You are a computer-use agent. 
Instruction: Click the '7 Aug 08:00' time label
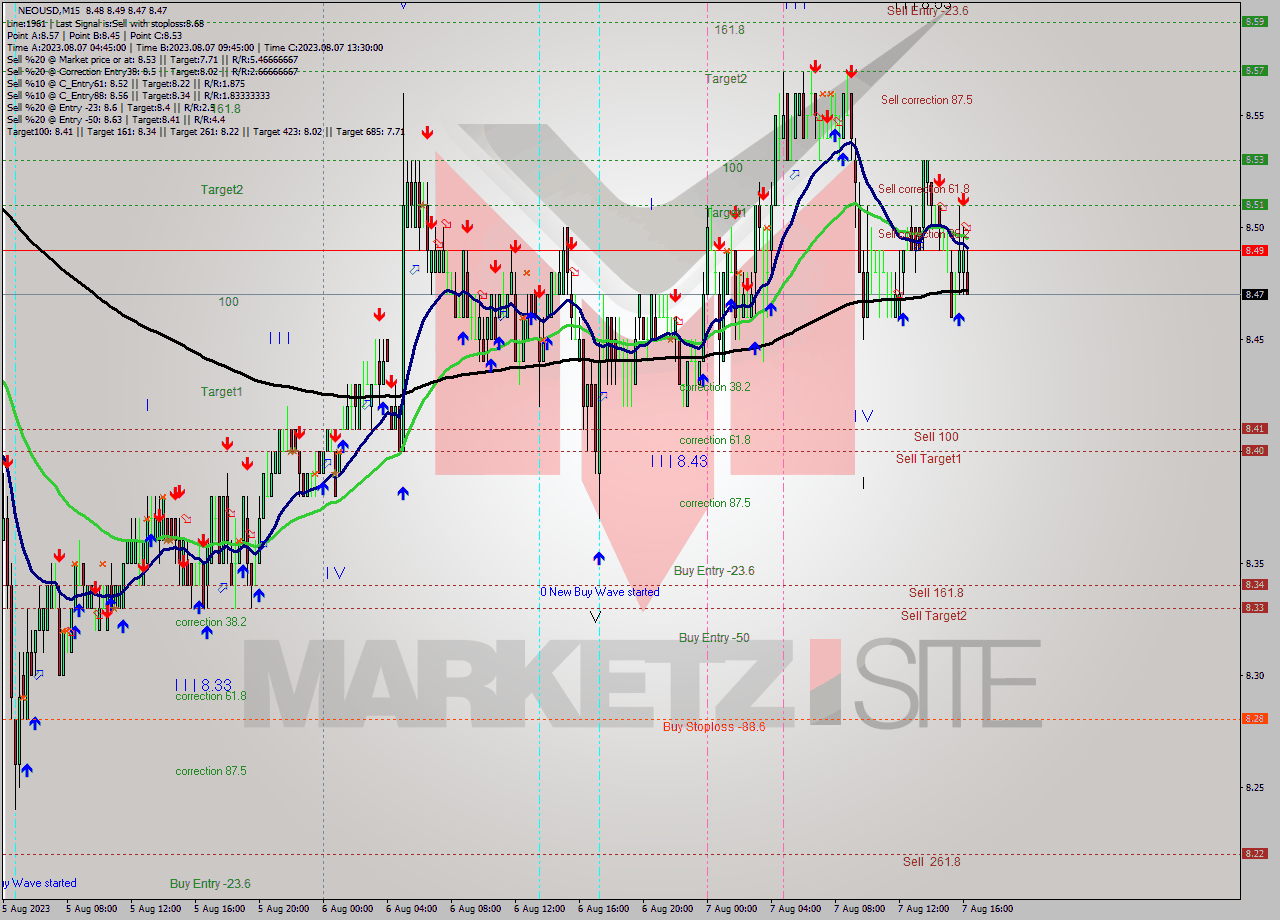pyautogui.click(x=860, y=909)
